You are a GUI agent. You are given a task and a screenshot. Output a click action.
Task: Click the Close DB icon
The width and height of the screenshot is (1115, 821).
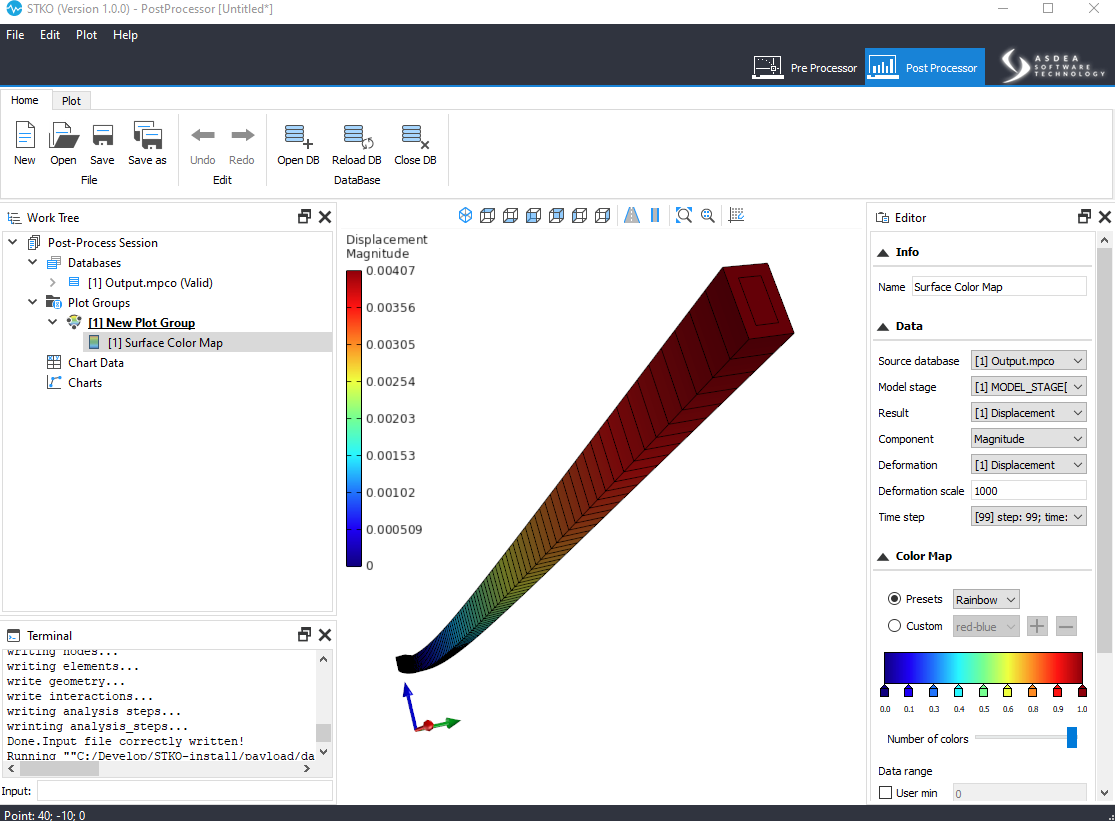coord(415,136)
